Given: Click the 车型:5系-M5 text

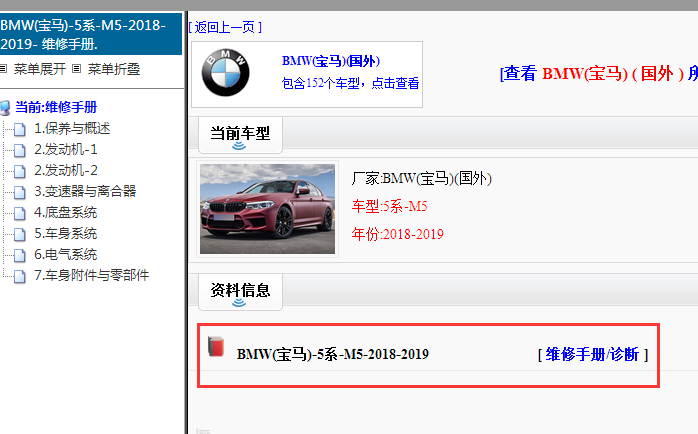Looking at the screenshot, I should pyautogui.click(x=390, y=206).
